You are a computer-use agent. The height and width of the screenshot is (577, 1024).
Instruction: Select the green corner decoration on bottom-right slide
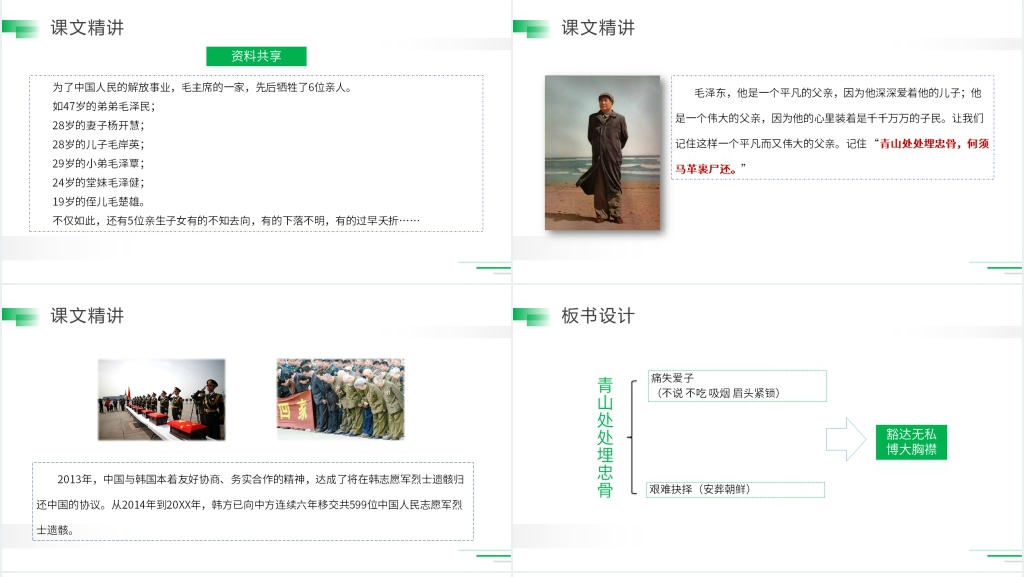coord(992,552)
